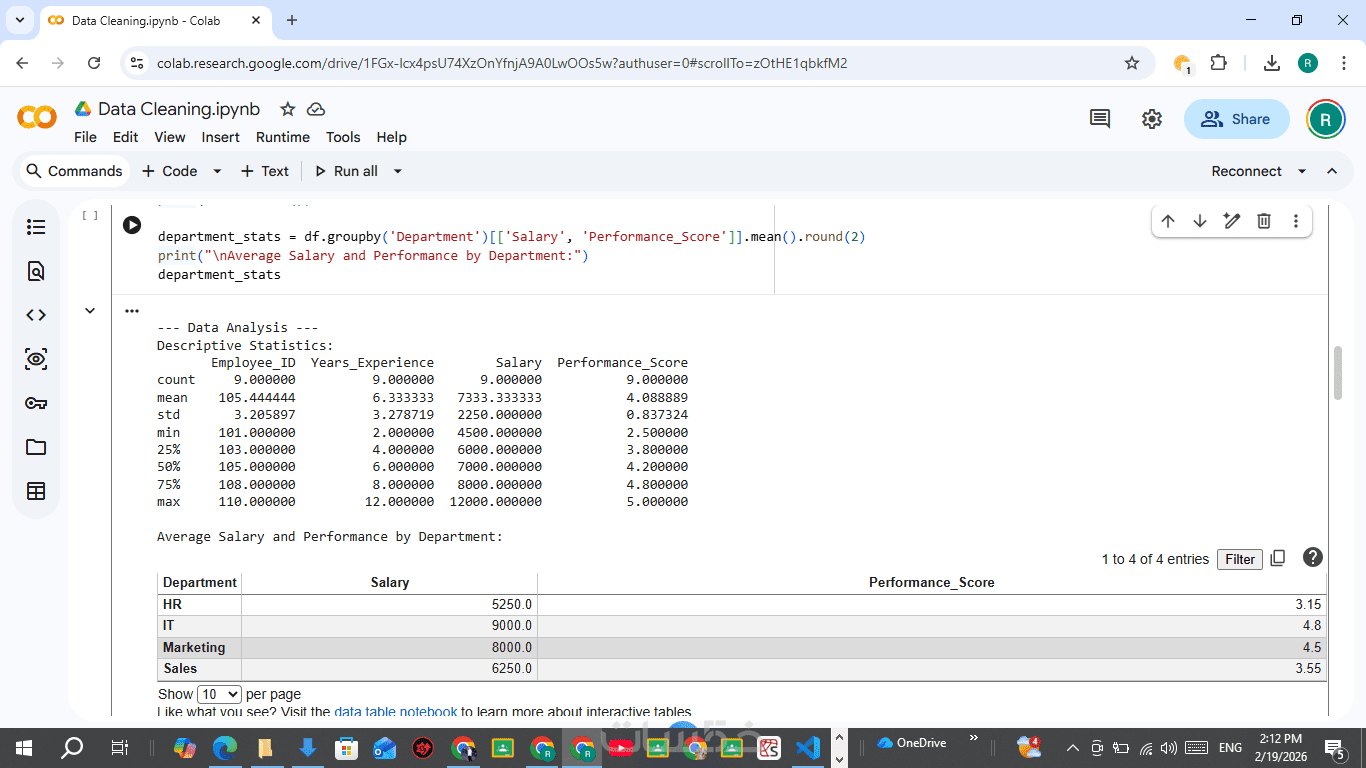Show hidden system tray icons
This screenshot has height=768, width=1366.
click(x=1072, y=747)
